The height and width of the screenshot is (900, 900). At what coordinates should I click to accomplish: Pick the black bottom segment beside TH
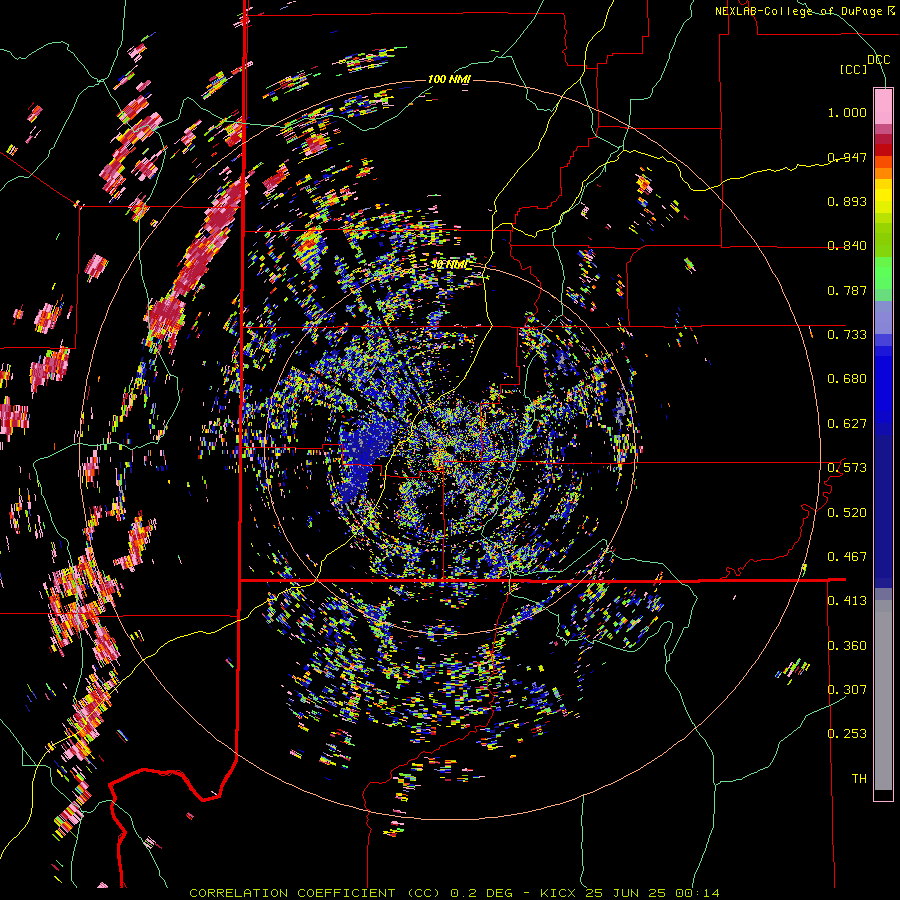[x=883, y=794]
